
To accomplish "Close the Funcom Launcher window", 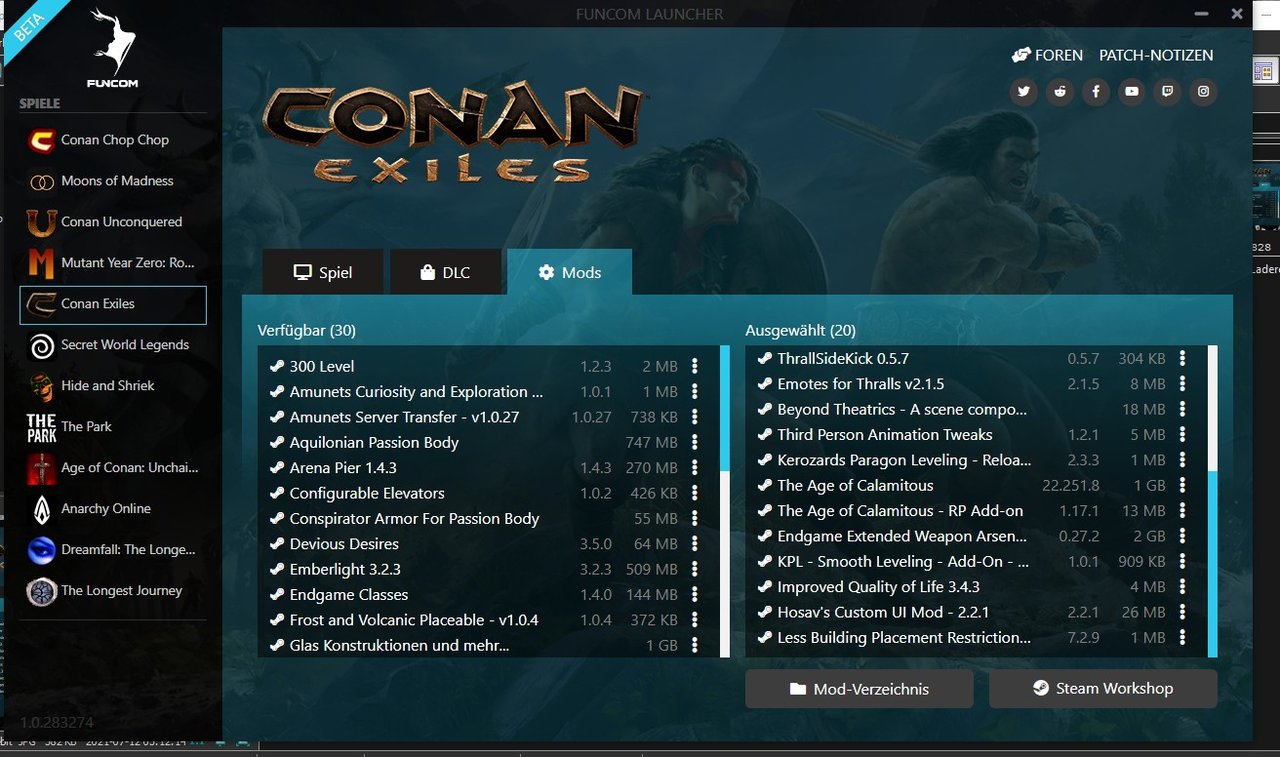I will [x=1237, y=14].
